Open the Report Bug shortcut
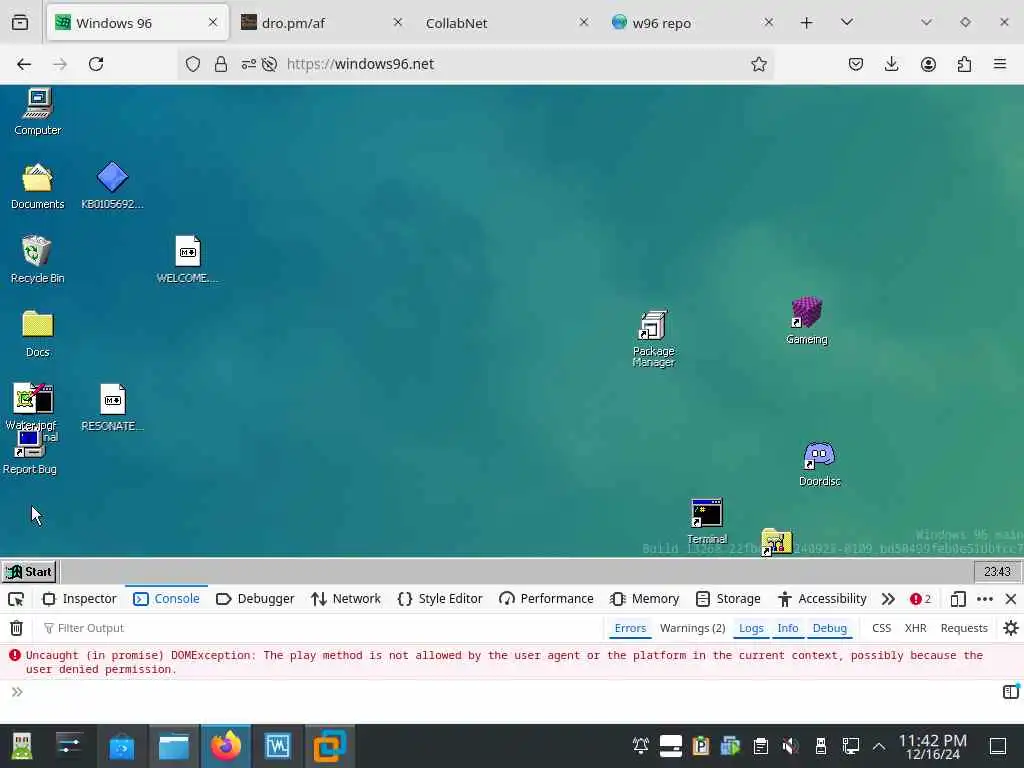Viewport: 1024px width, 768px height. [x=29, y=452]
